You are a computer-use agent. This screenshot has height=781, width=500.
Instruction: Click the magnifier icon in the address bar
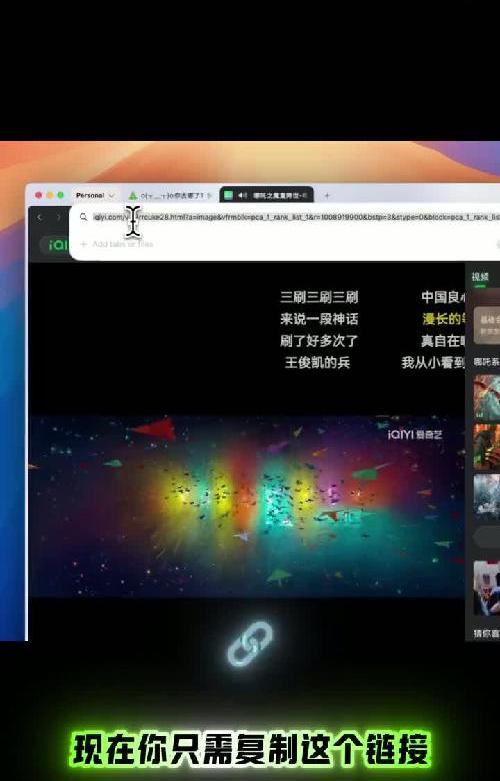point(84,217)
